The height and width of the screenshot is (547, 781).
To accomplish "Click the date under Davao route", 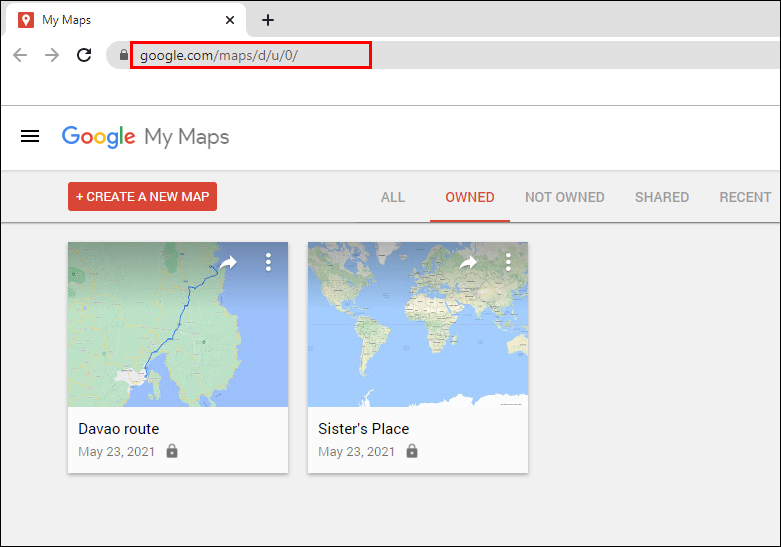I will pos(117,451).
